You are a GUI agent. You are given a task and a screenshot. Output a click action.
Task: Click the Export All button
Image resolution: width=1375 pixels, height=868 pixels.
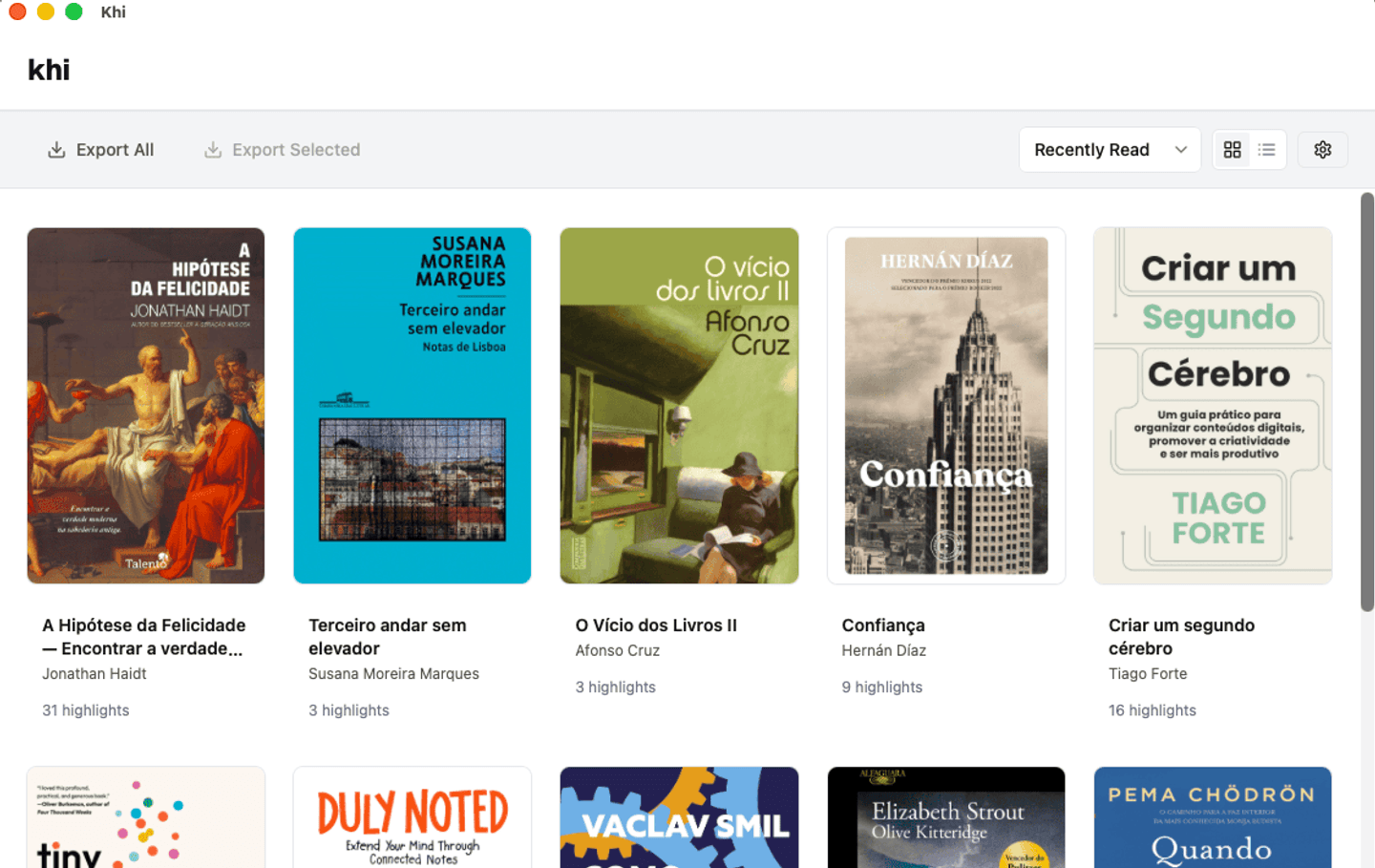[100, 150]
